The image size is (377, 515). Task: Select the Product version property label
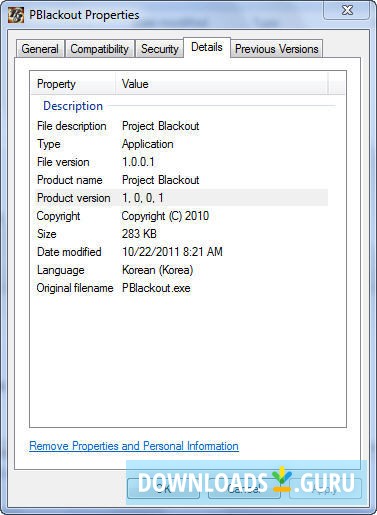pyautogui.click(x=74, y=198)
